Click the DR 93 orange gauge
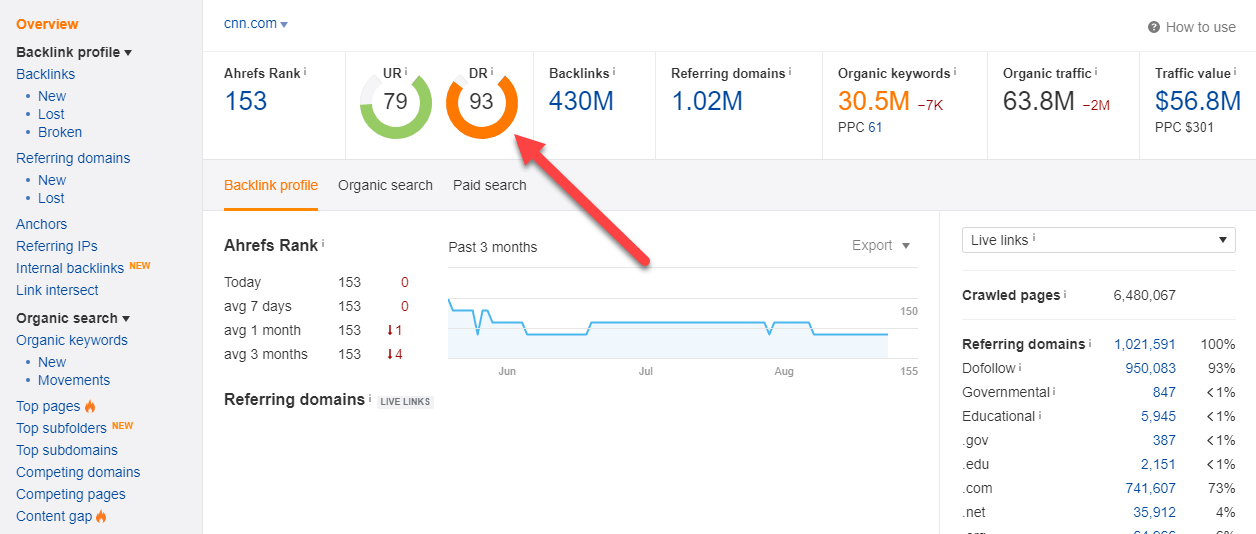The height and width of the screenshot is (534, 1256). pyautogui.click(x=482, y=104)
